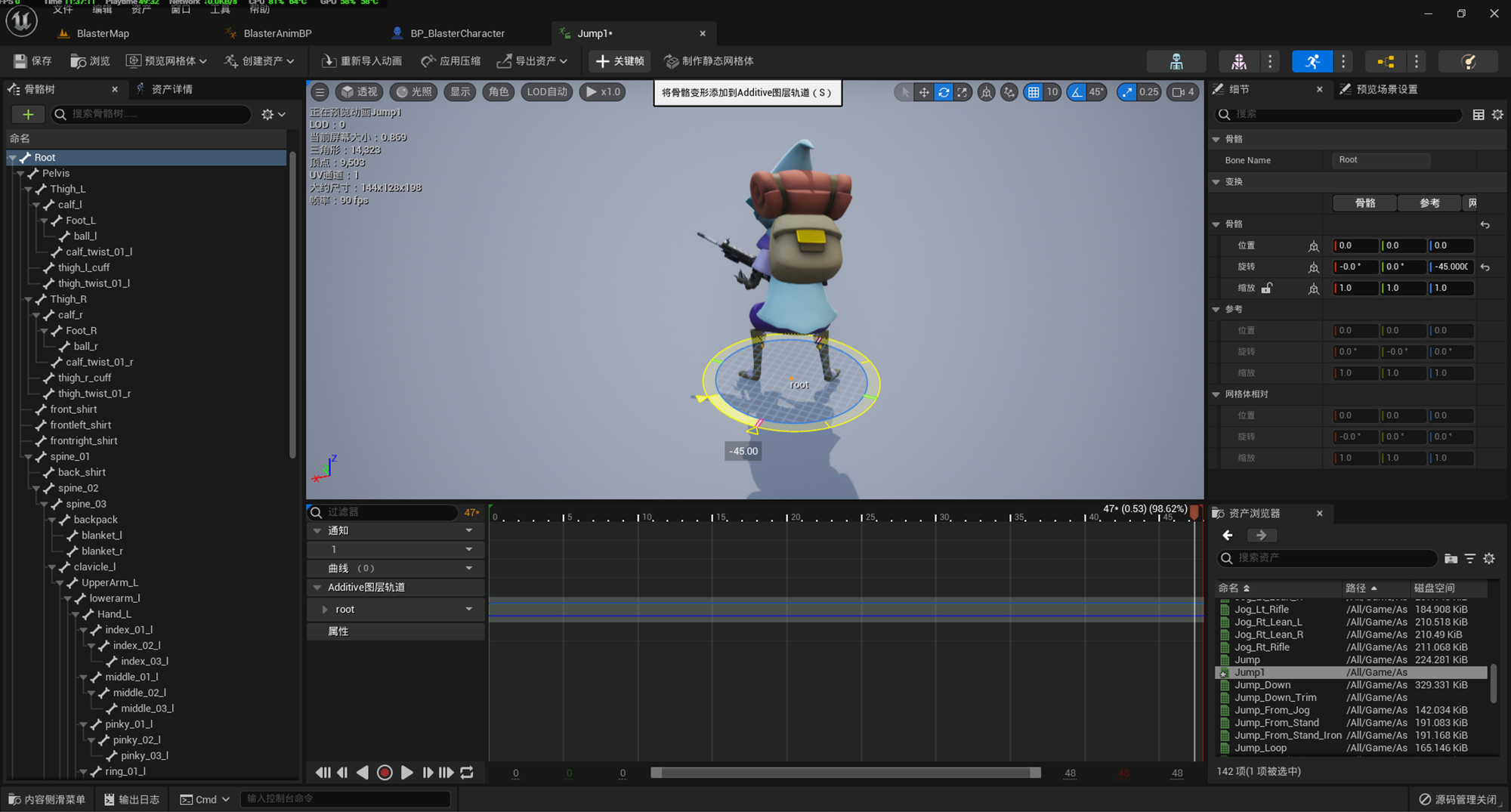Play the animation forward
This screenshot has height=812, width=1511.
[x=406, y=772]
